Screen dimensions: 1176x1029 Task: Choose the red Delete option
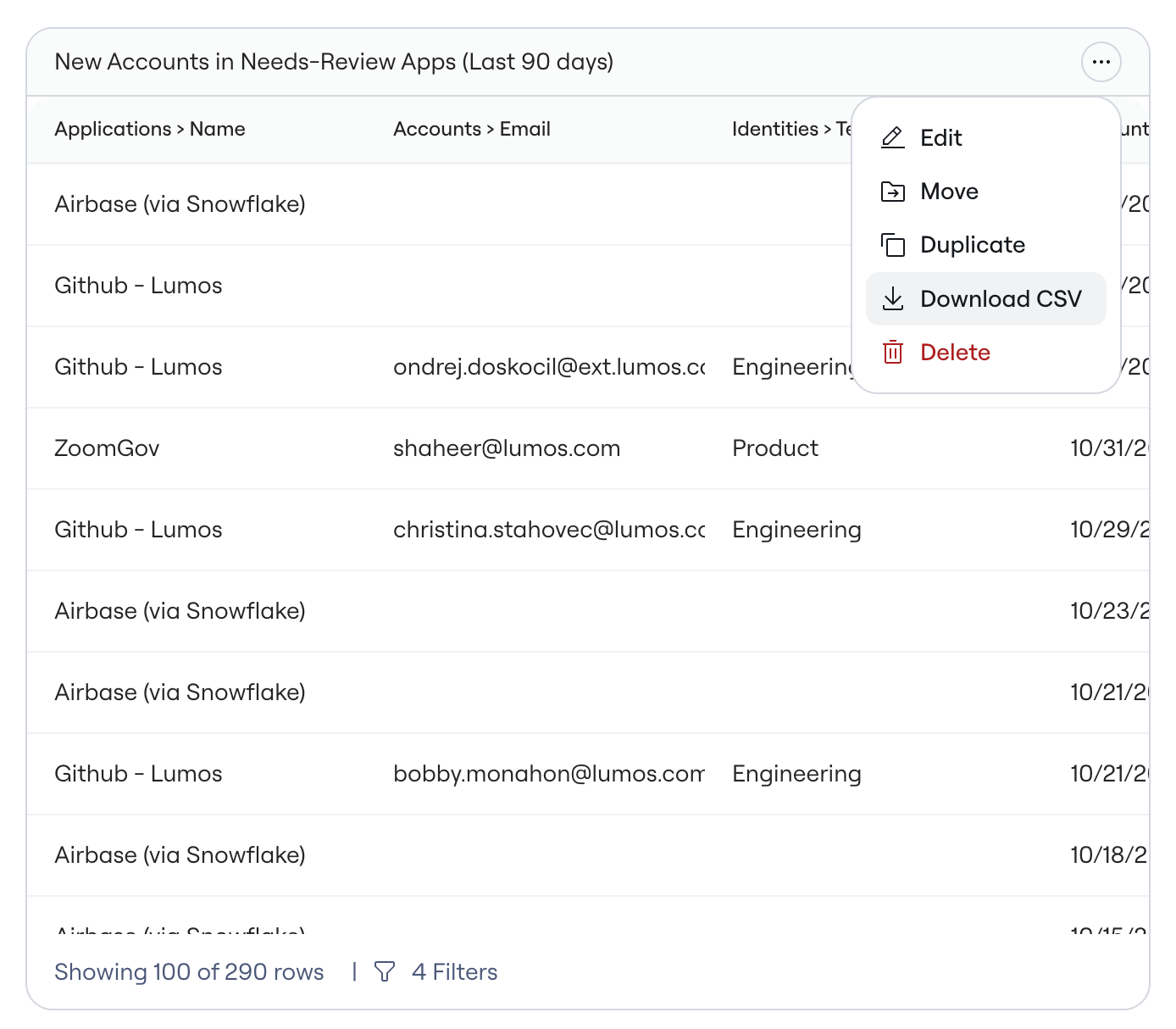pyautogui.click(x=985, y=352)
